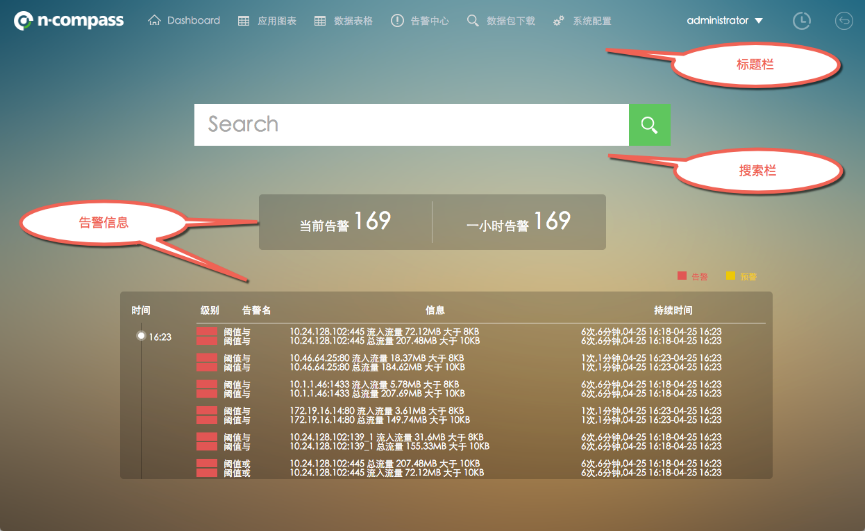
Task: Expand the administrator user dropdown
Action: 725,21
